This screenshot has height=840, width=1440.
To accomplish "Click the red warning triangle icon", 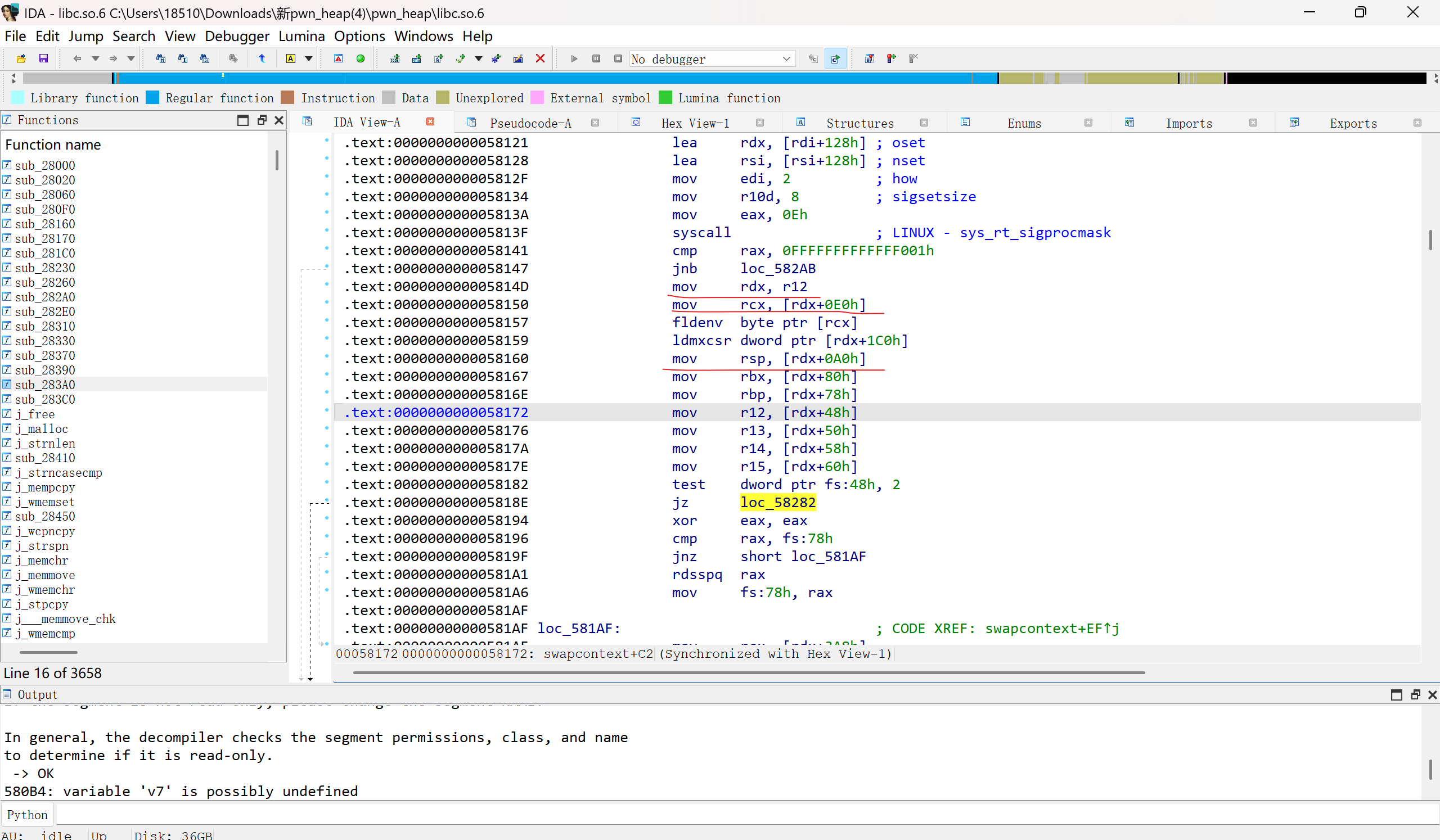I will pos(338,58).
